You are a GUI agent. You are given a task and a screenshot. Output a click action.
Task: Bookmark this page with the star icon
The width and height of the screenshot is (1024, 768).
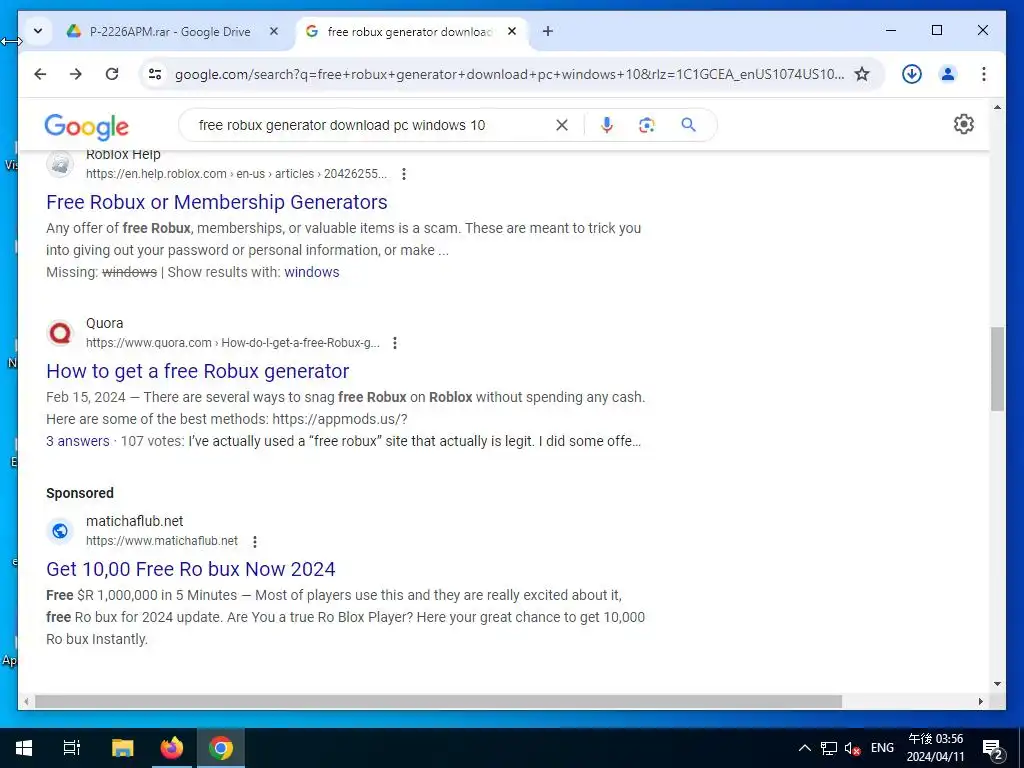[x=862, y=74]
